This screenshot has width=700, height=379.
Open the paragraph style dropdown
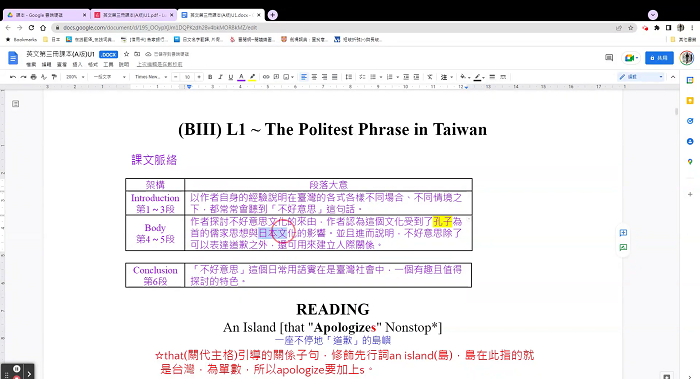(109, 77)
